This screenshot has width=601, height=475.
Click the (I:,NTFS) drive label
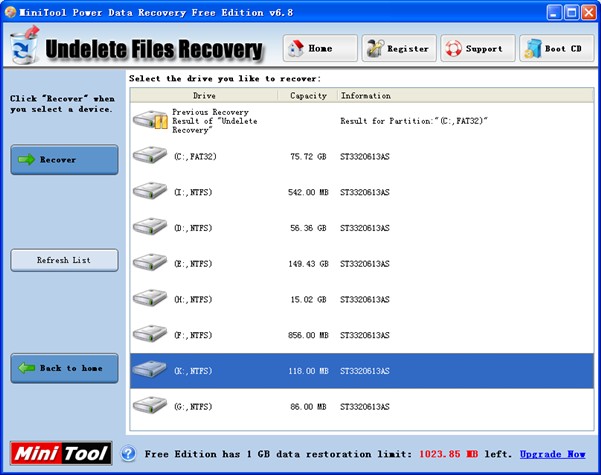193,192
